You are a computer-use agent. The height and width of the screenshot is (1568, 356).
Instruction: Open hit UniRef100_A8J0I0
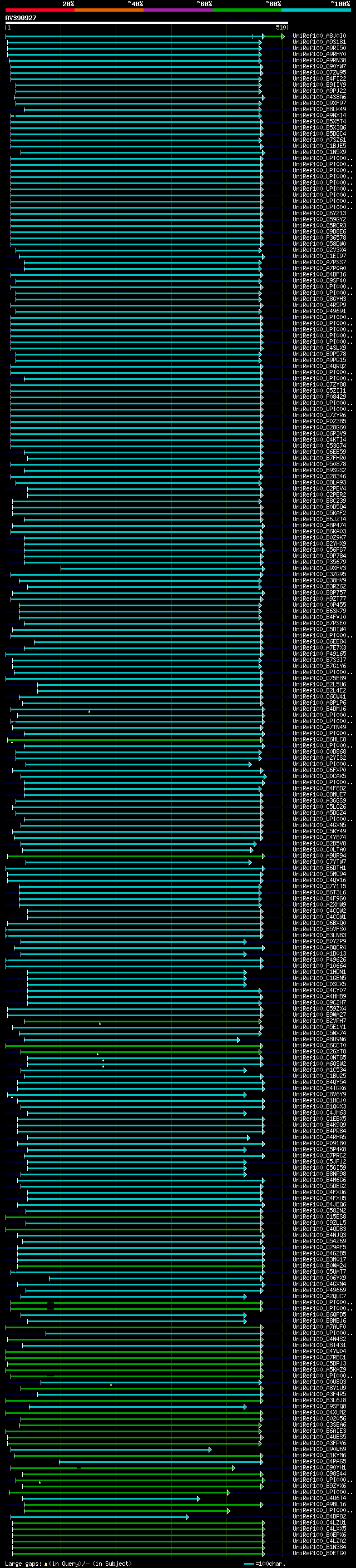click(319, 36)
